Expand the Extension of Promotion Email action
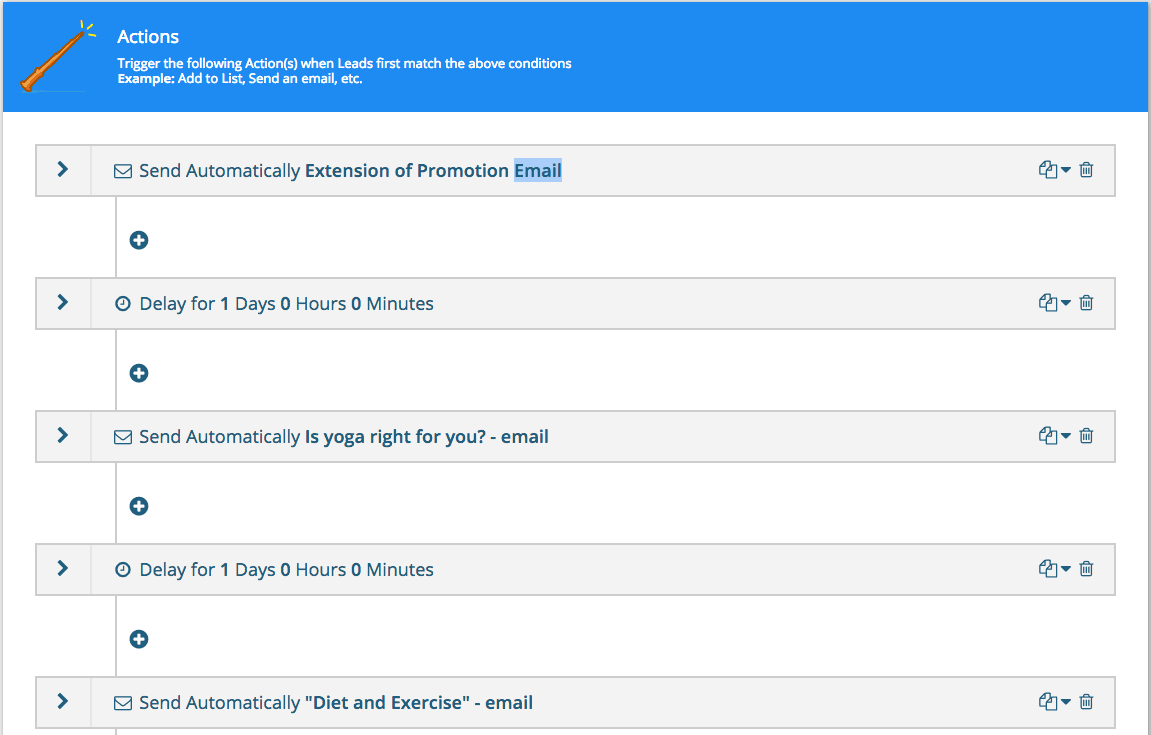 coord(63,170)
